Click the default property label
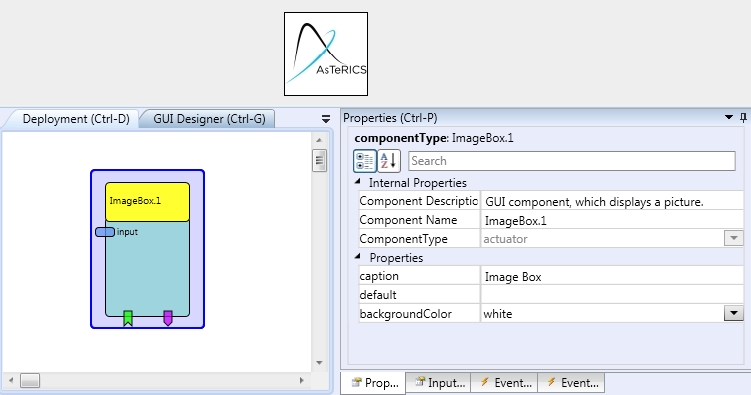751x395 pixels. [378, 295]
